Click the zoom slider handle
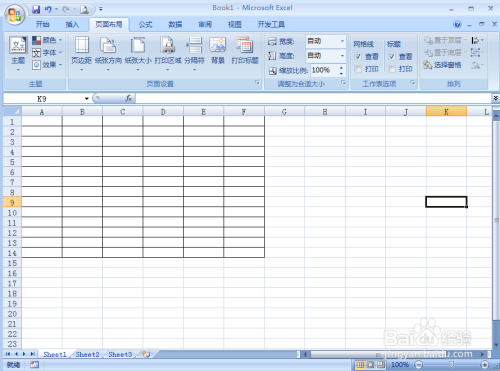 pos(452,365)
